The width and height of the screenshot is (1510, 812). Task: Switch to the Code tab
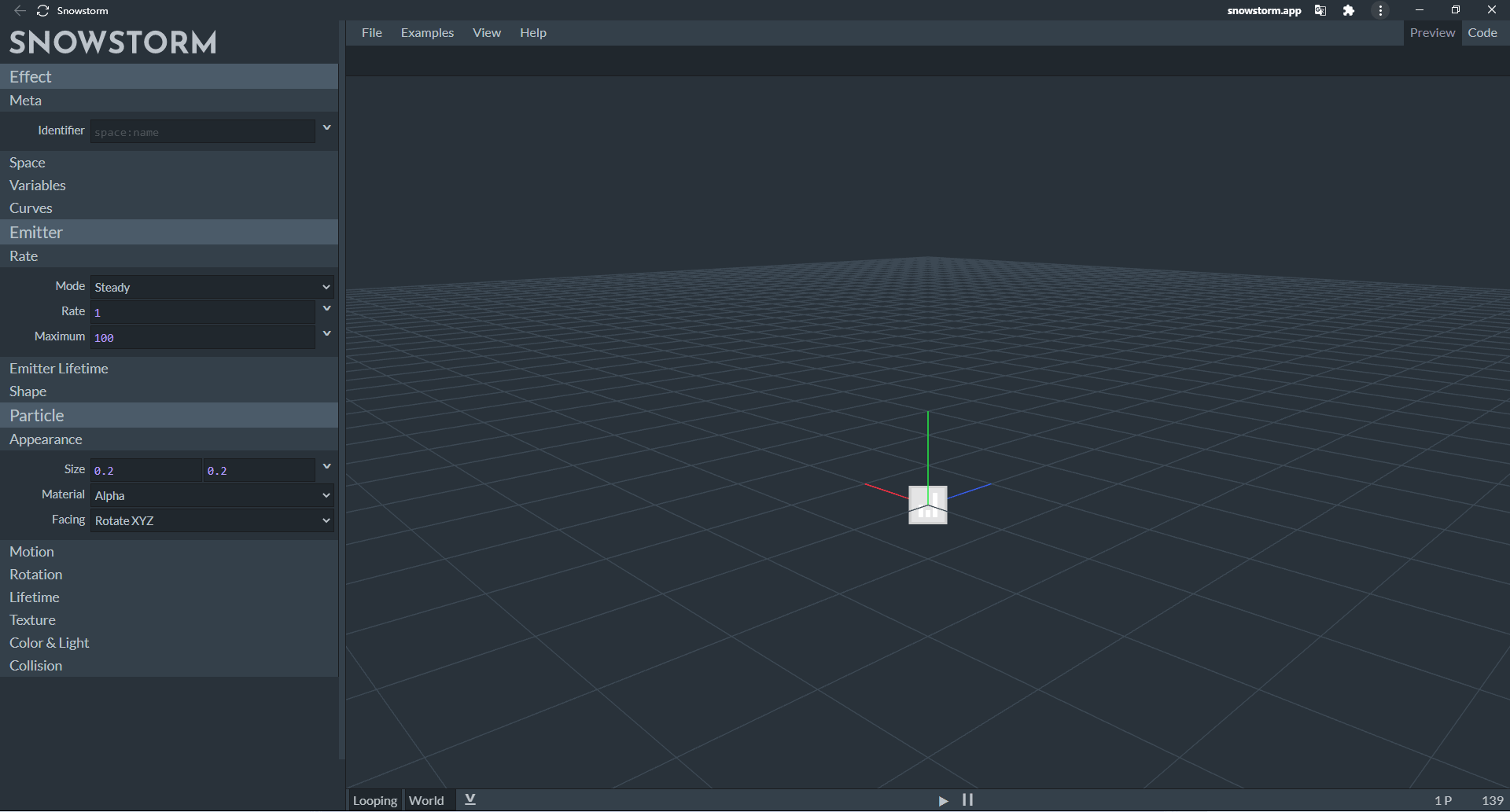click(1482, 32)
